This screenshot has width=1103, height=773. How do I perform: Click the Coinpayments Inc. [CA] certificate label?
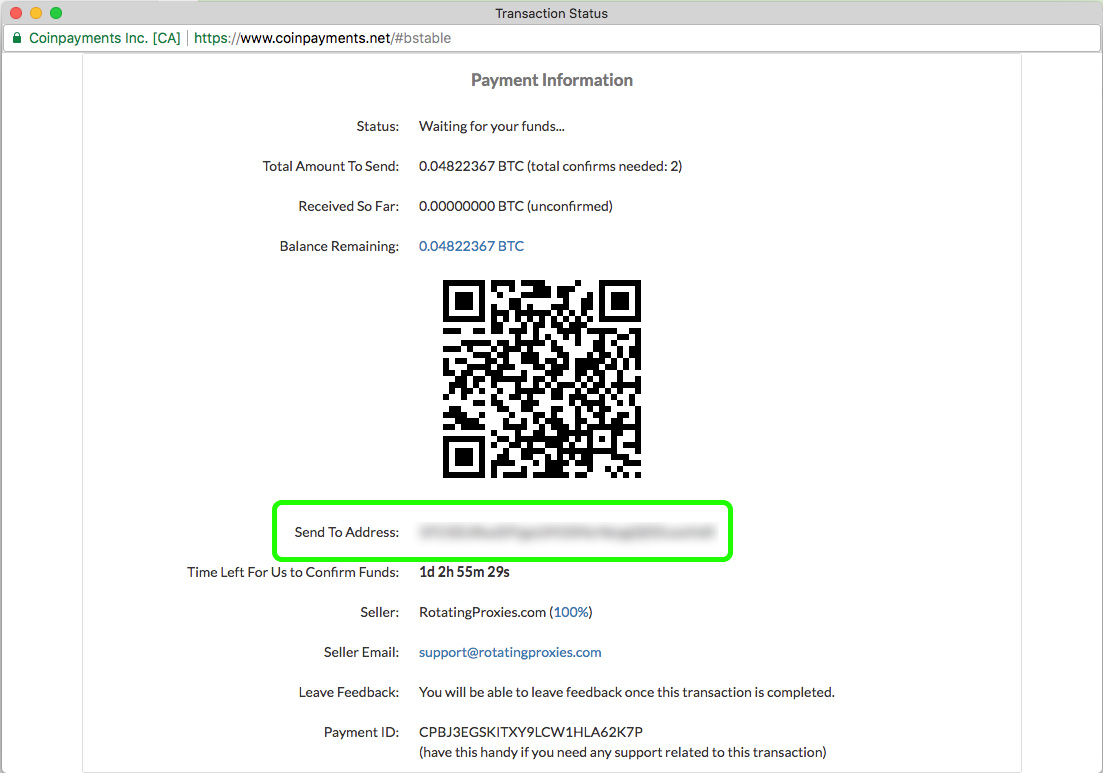[105, 38]
